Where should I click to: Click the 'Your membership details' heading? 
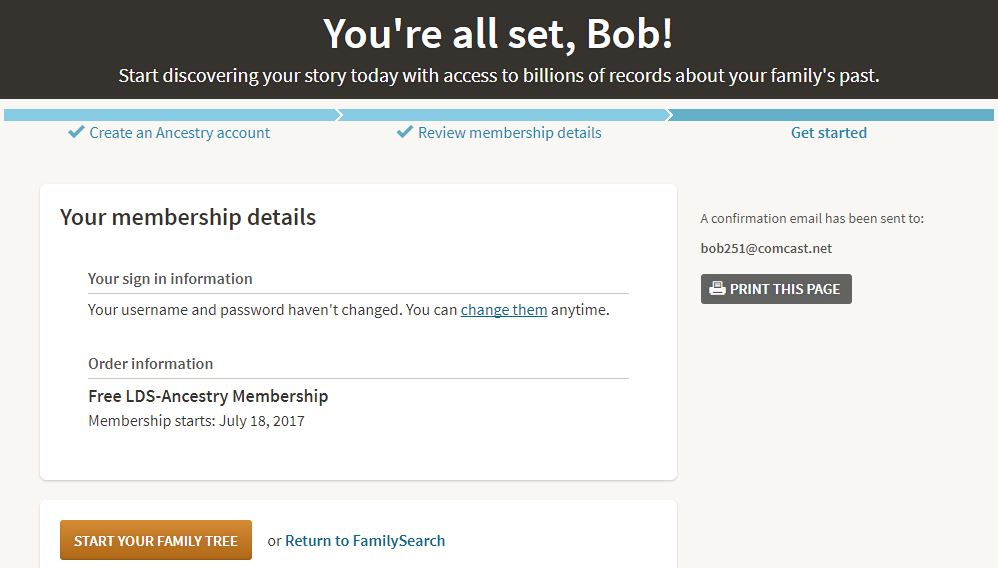click(x=188, y=217)
